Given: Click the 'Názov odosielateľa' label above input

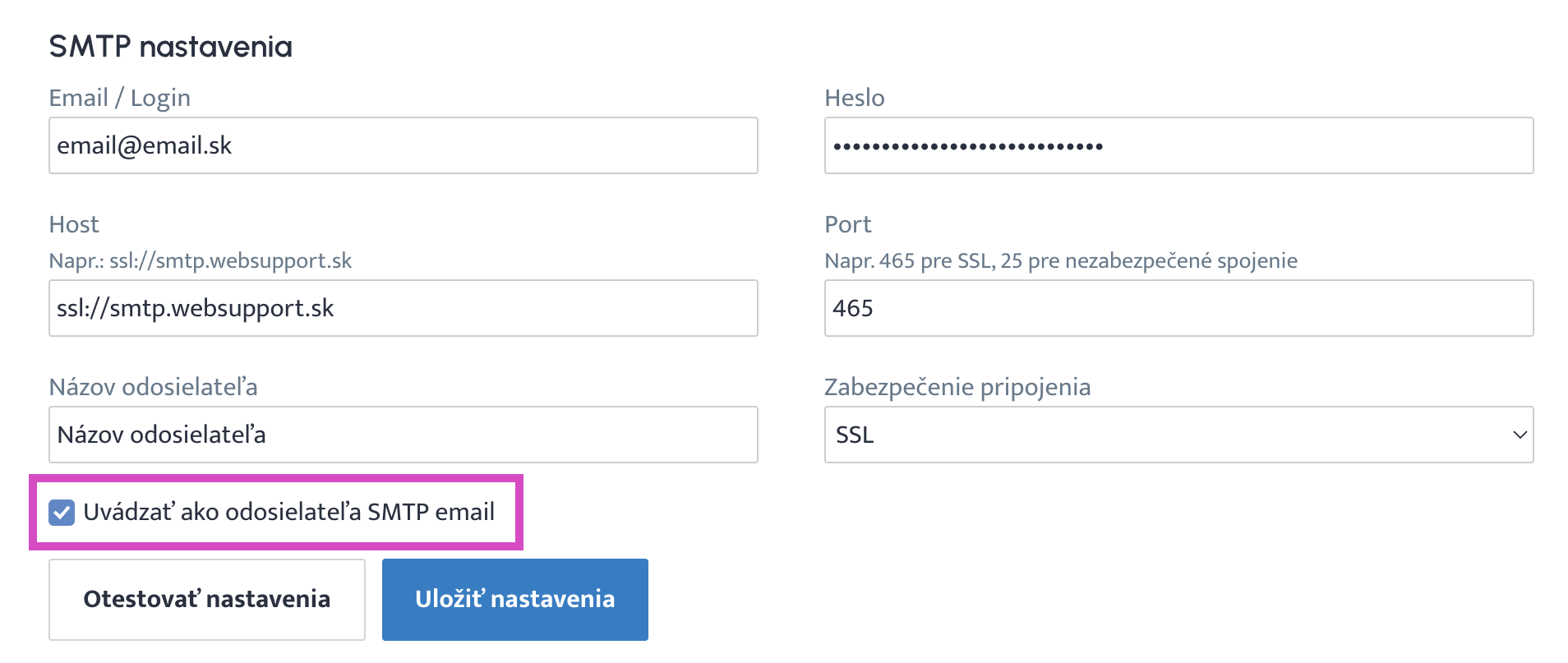Looking at the screenshot, I should coord(153,387).
